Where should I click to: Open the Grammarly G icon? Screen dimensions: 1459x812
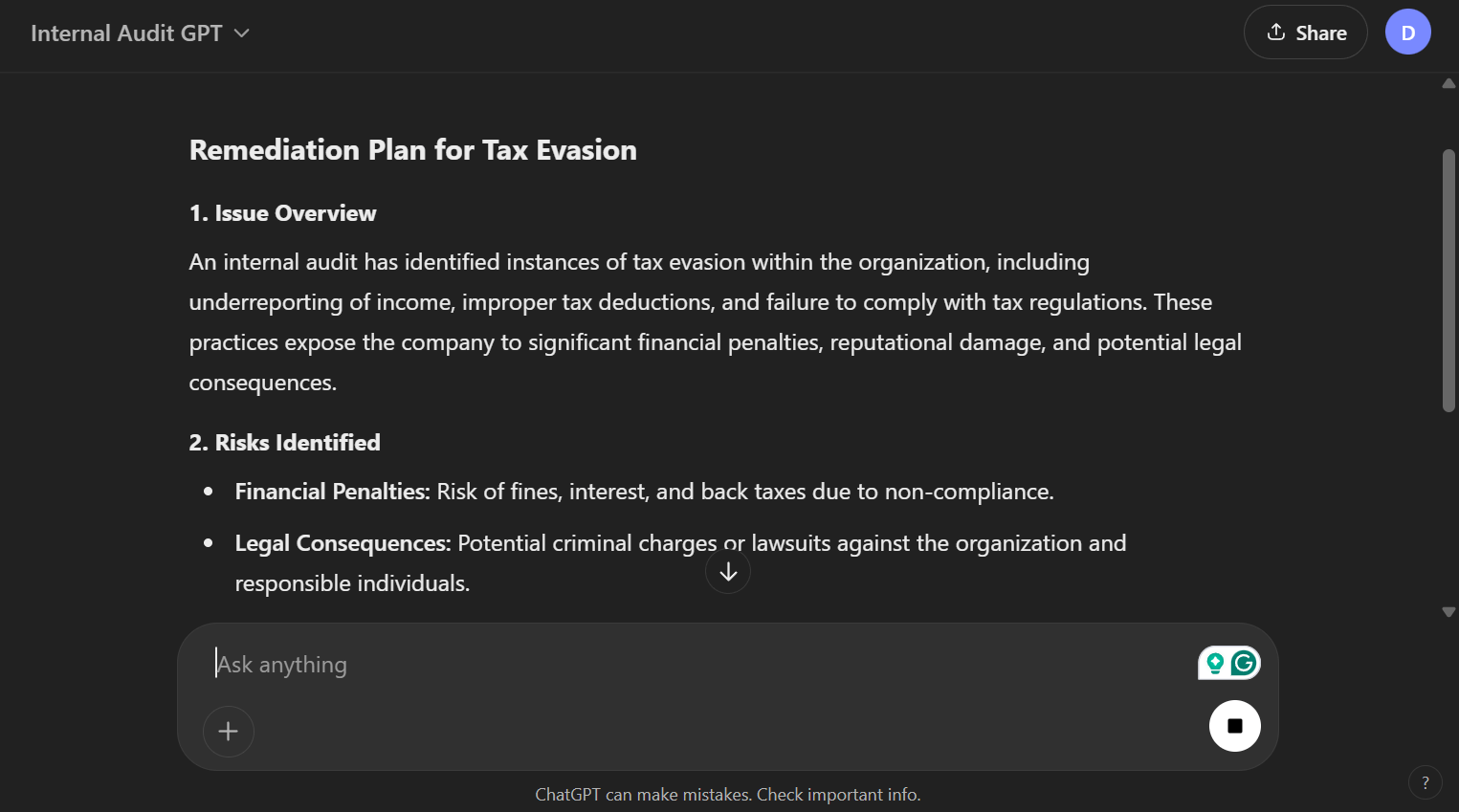click(1243, 663)
